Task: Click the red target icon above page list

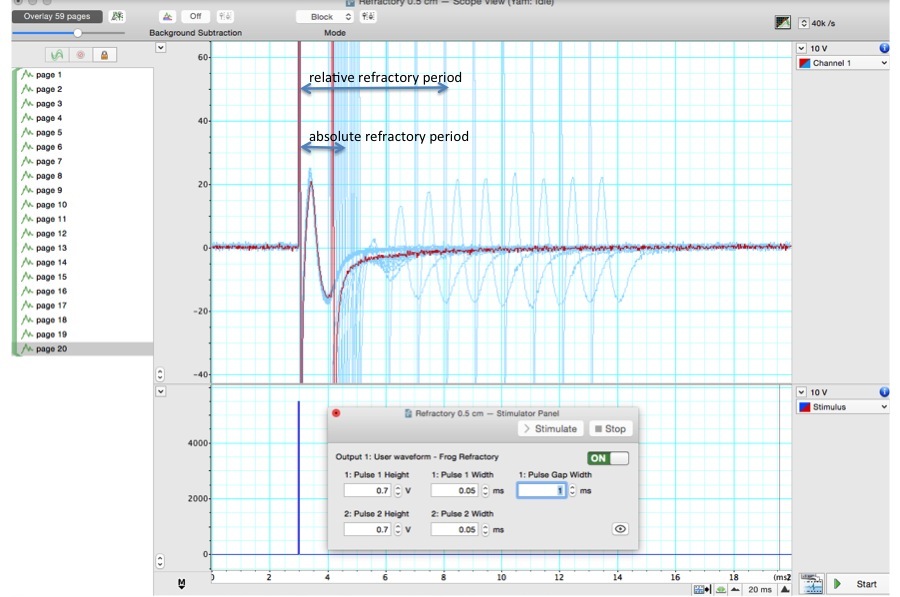Action: click(x=79, y=55)
